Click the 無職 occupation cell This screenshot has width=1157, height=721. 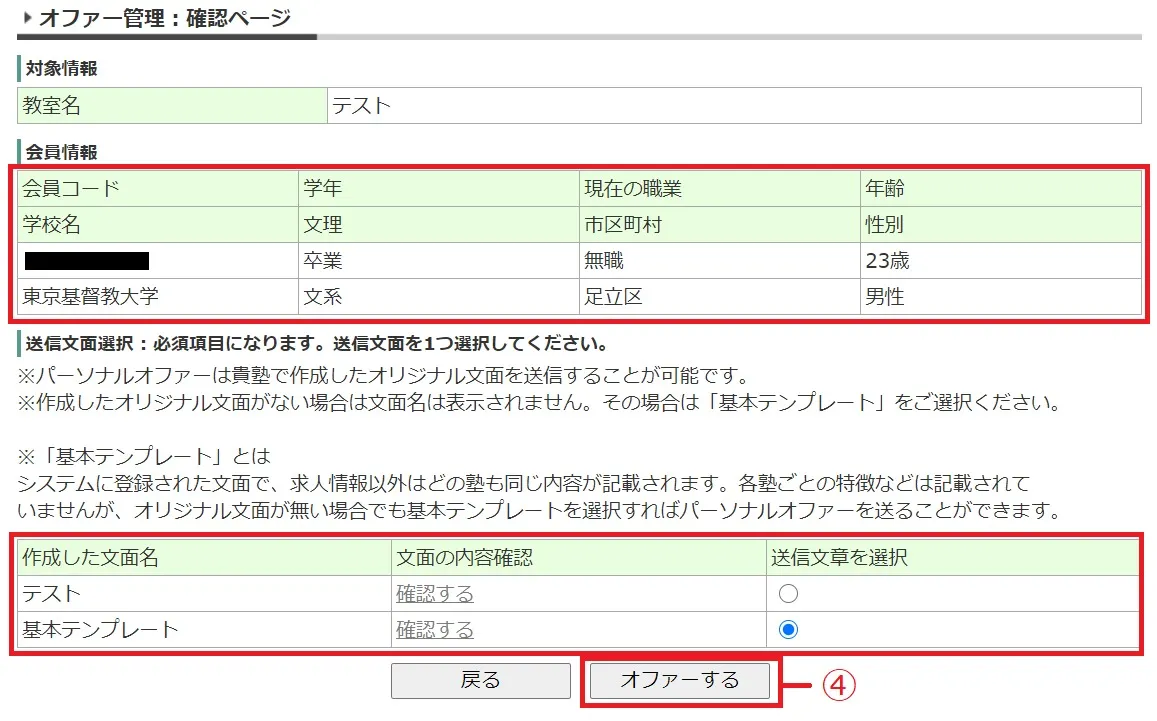click(x=604, y=262)
